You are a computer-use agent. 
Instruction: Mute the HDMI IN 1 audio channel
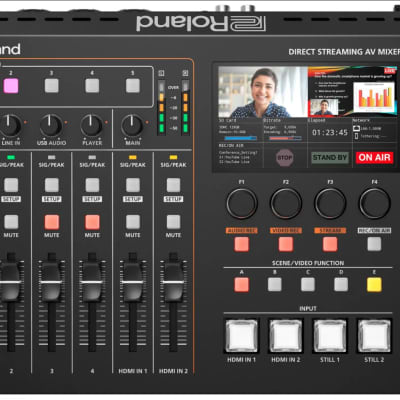[x=133, y=222]
